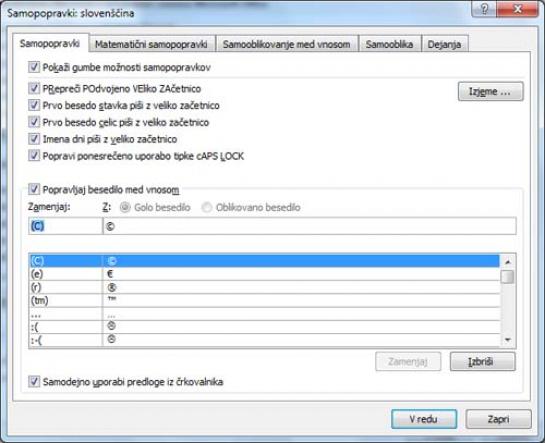The height and width of the screenshot is (443, 545).
Task: Open the Samooblikovanje med vnosom tab
Action: coord(286,44)
